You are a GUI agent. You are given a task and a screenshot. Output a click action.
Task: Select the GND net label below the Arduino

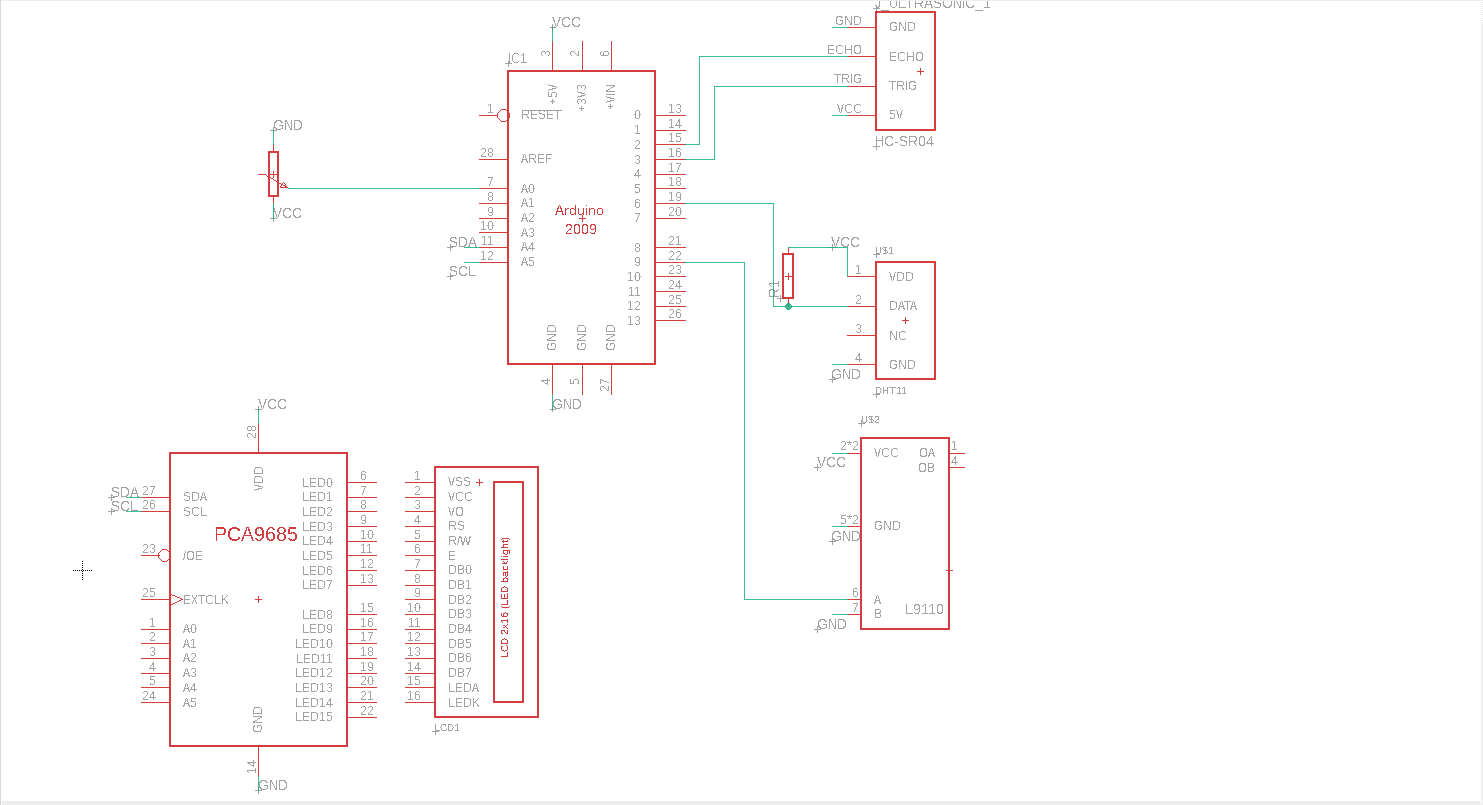pyautogui.click(x=567, y=405)
